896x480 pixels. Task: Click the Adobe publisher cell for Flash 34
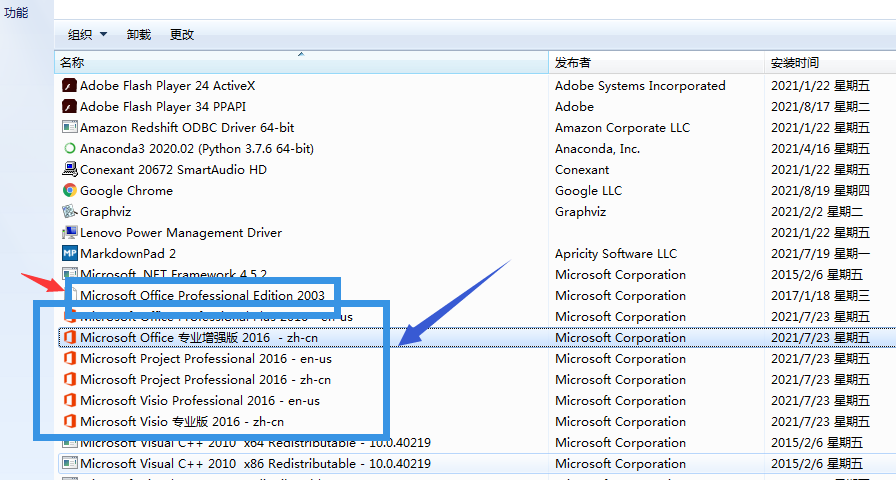point(574,107)
